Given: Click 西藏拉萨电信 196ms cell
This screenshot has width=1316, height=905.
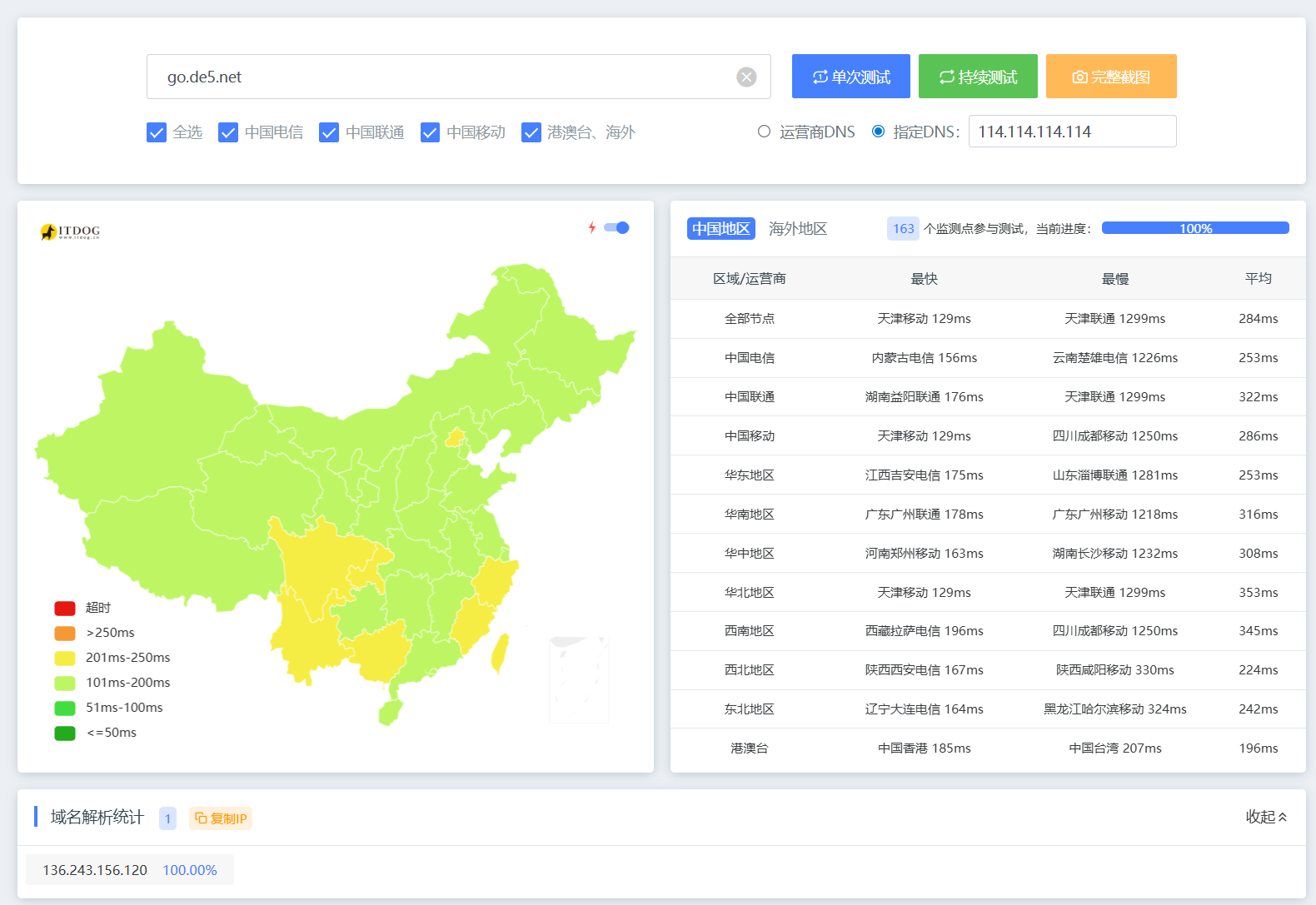Looking at the screenshot, I should [925, 631].
